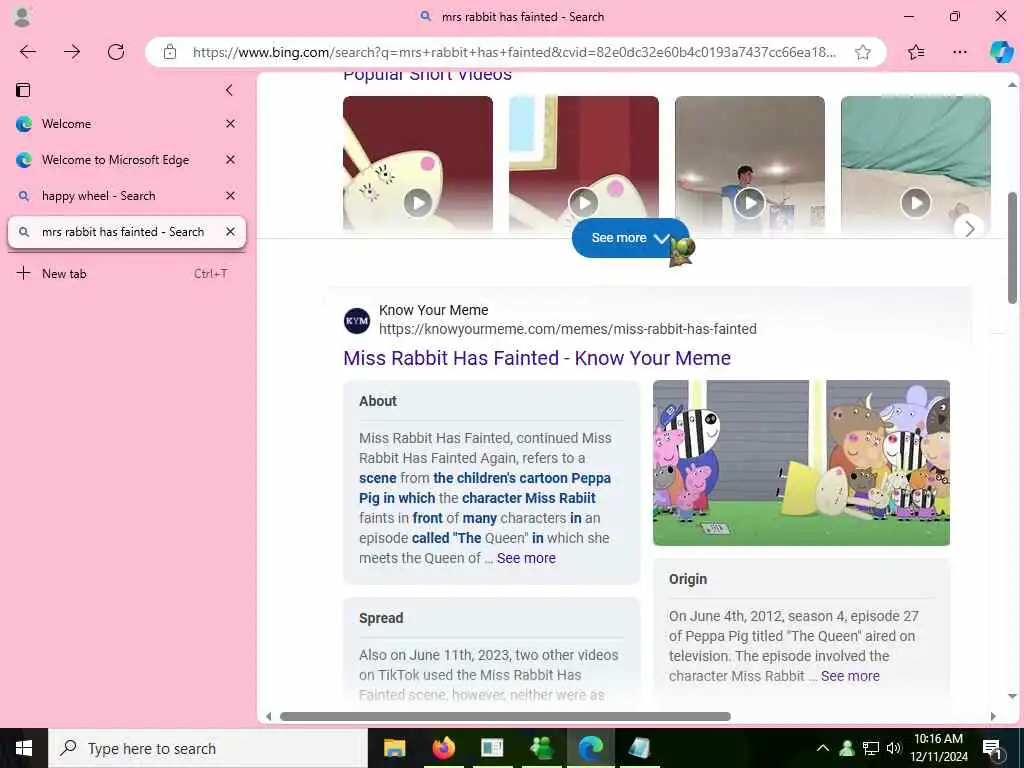Screen dimensions: 1024x768
Task: Click scroll right arrow at bottom
Action: 993,716
